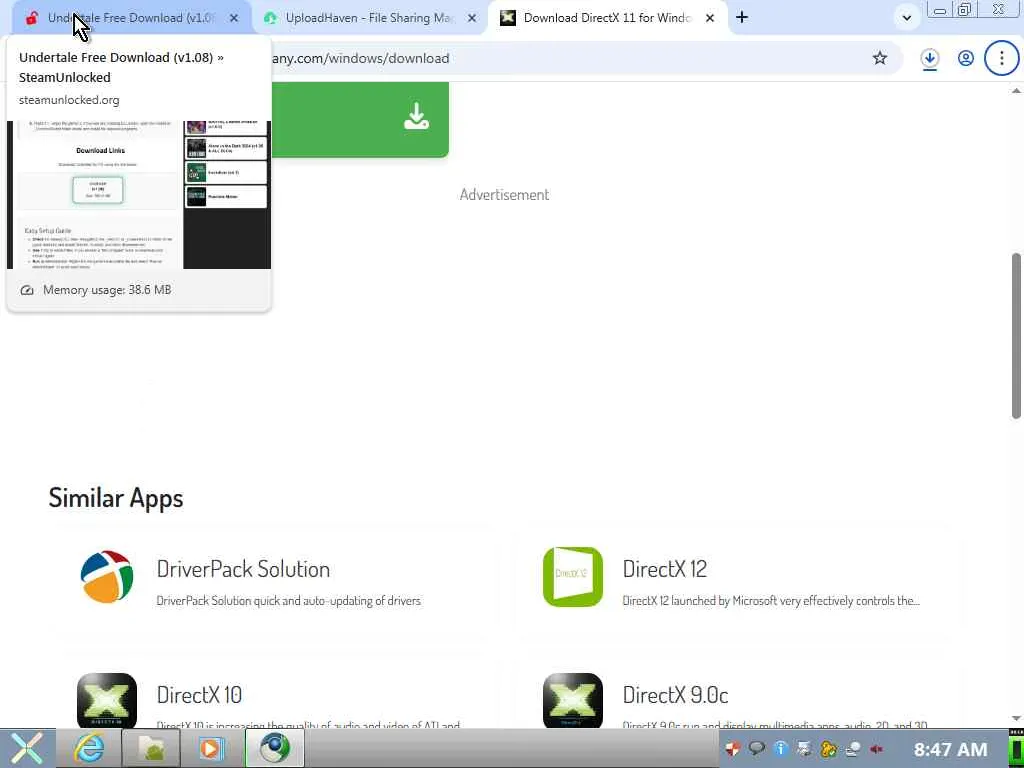The image size is (1024, 768).
Task: Click the Similar Apps heading
Action: [116, 498]
